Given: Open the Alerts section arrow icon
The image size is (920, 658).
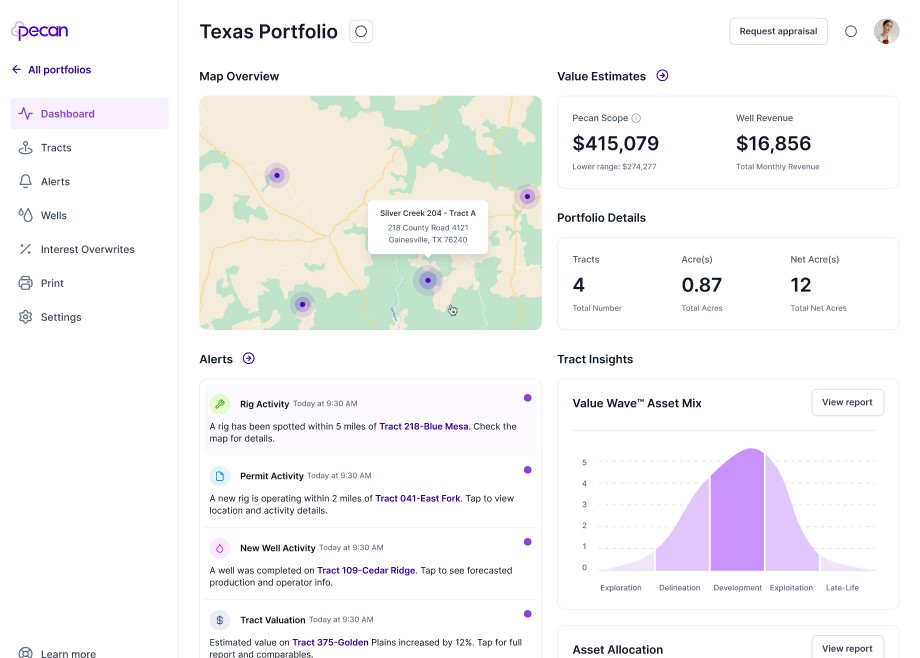Looking at the screenshot, I should click(249, 359).
